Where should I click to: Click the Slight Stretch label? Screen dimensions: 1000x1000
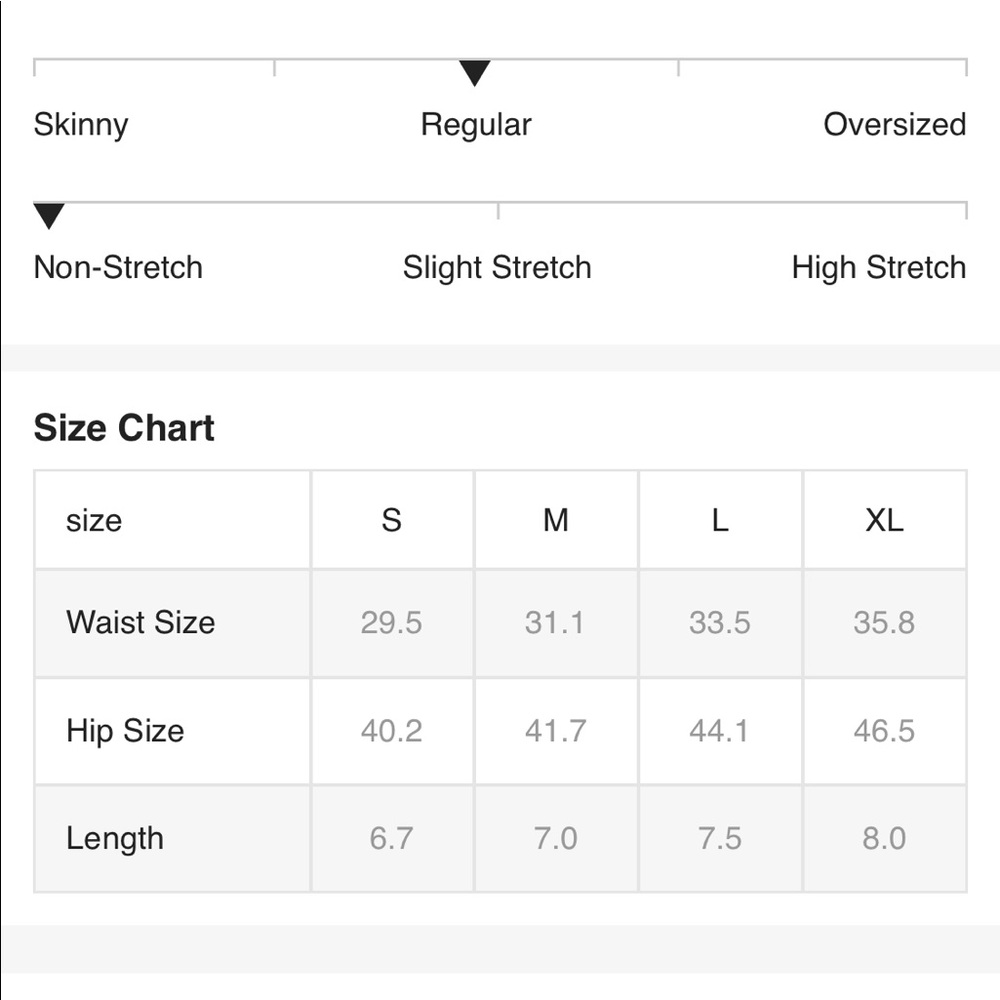[497, 268]
